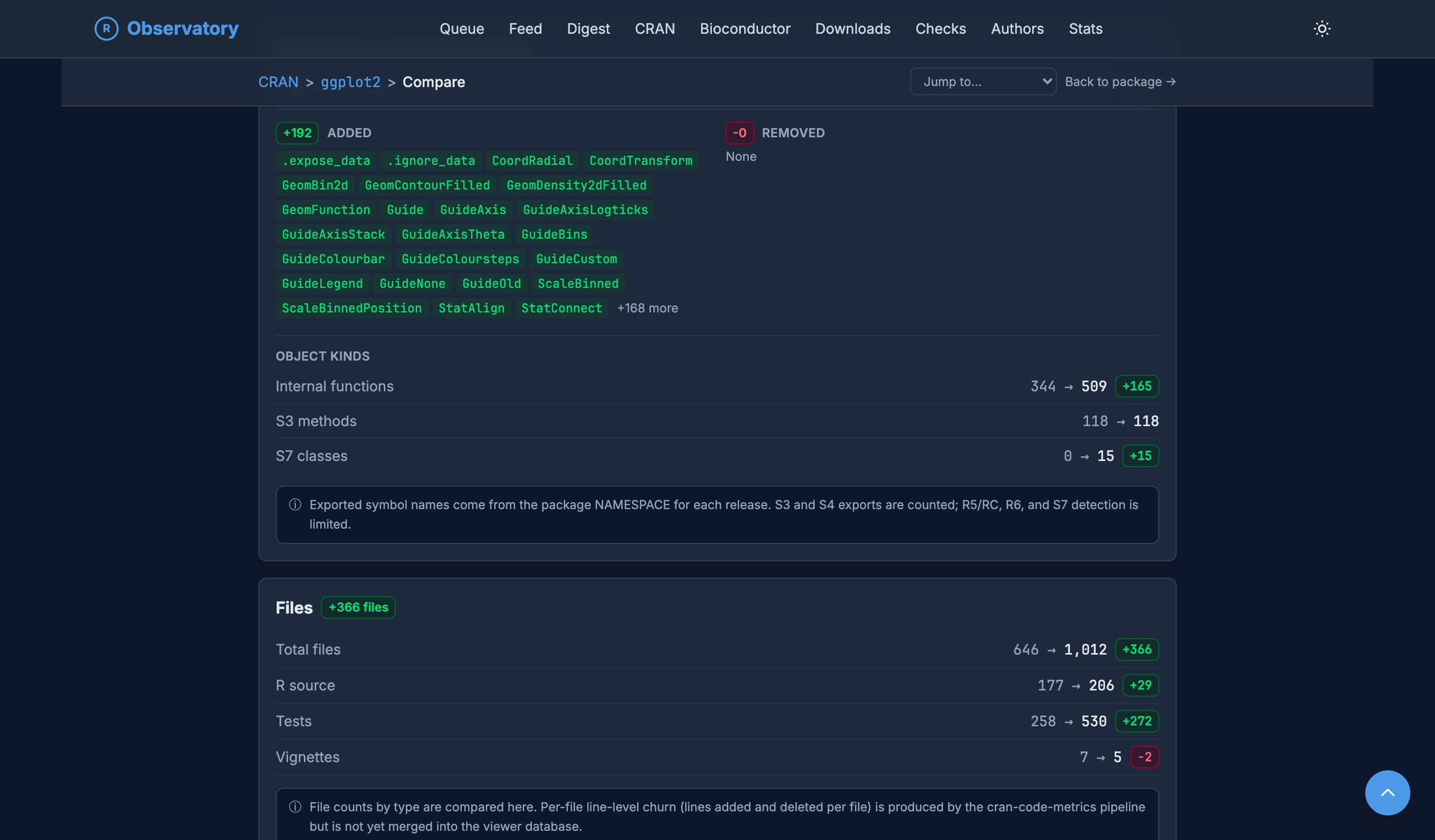Screen dimensions: 1435x840
Task: Click the GeomFunction symbol tag
Action: click(326, 209)
